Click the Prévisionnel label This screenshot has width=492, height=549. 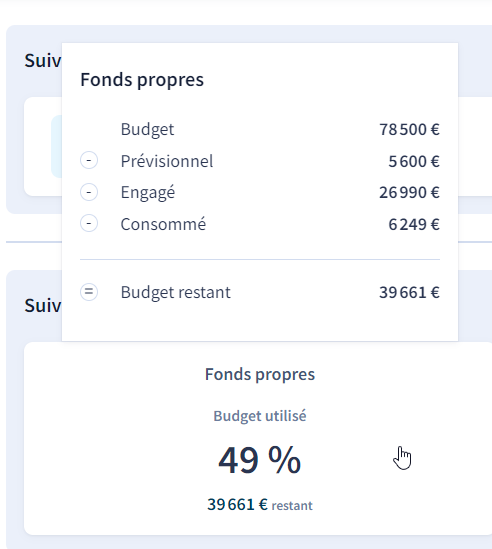[167, 161]
